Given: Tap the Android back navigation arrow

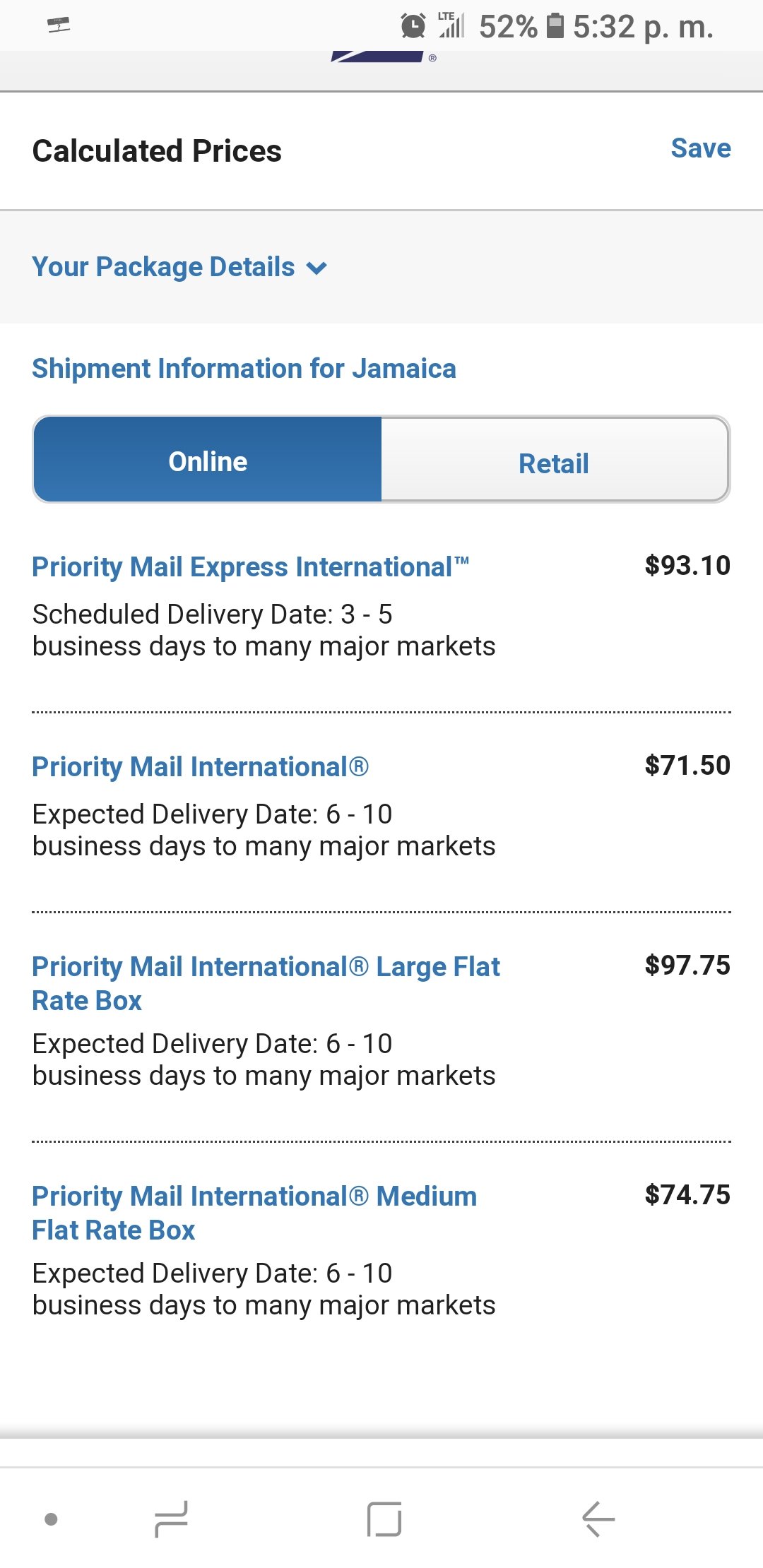Looking at the screenshot, I should pyautogui.click(x=598, y=1519).
